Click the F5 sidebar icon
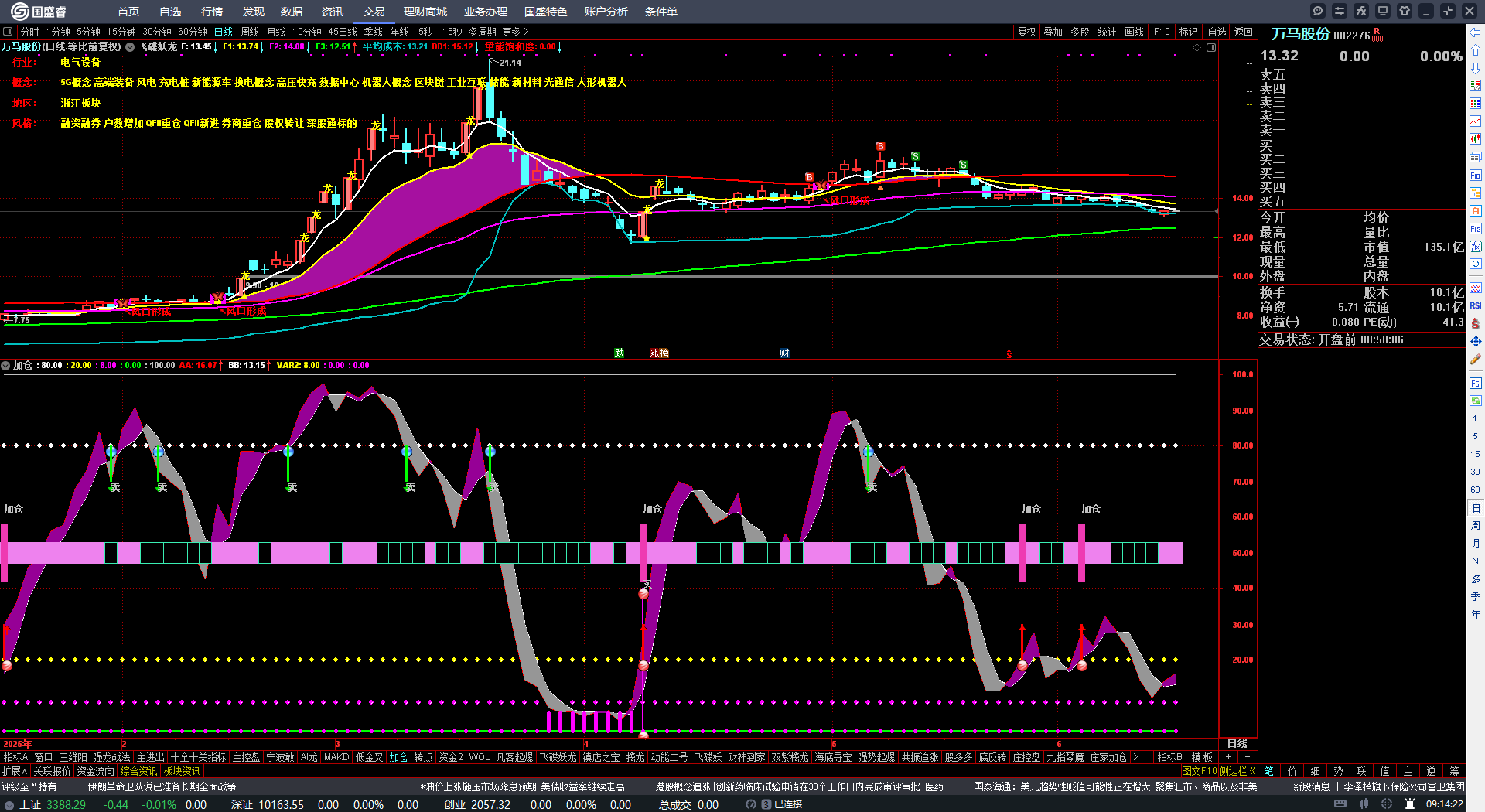1485x812 pixels. (1476, 384)
